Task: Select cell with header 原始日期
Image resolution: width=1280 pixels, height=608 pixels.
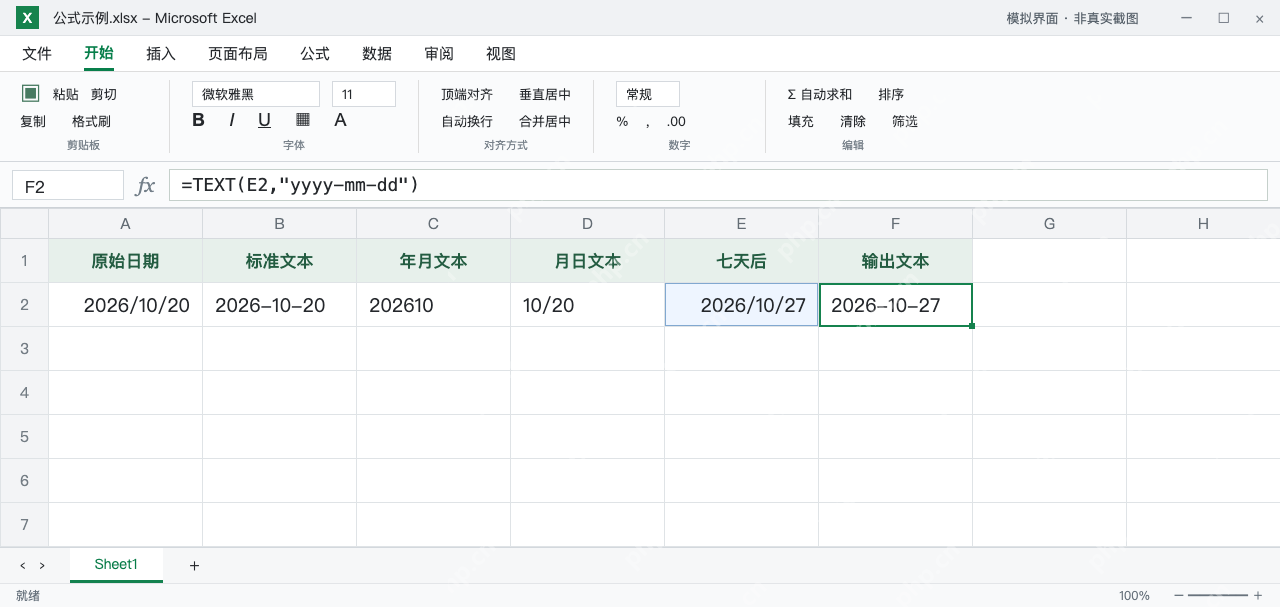Action: pyautogui.click(x=125, y=261)
